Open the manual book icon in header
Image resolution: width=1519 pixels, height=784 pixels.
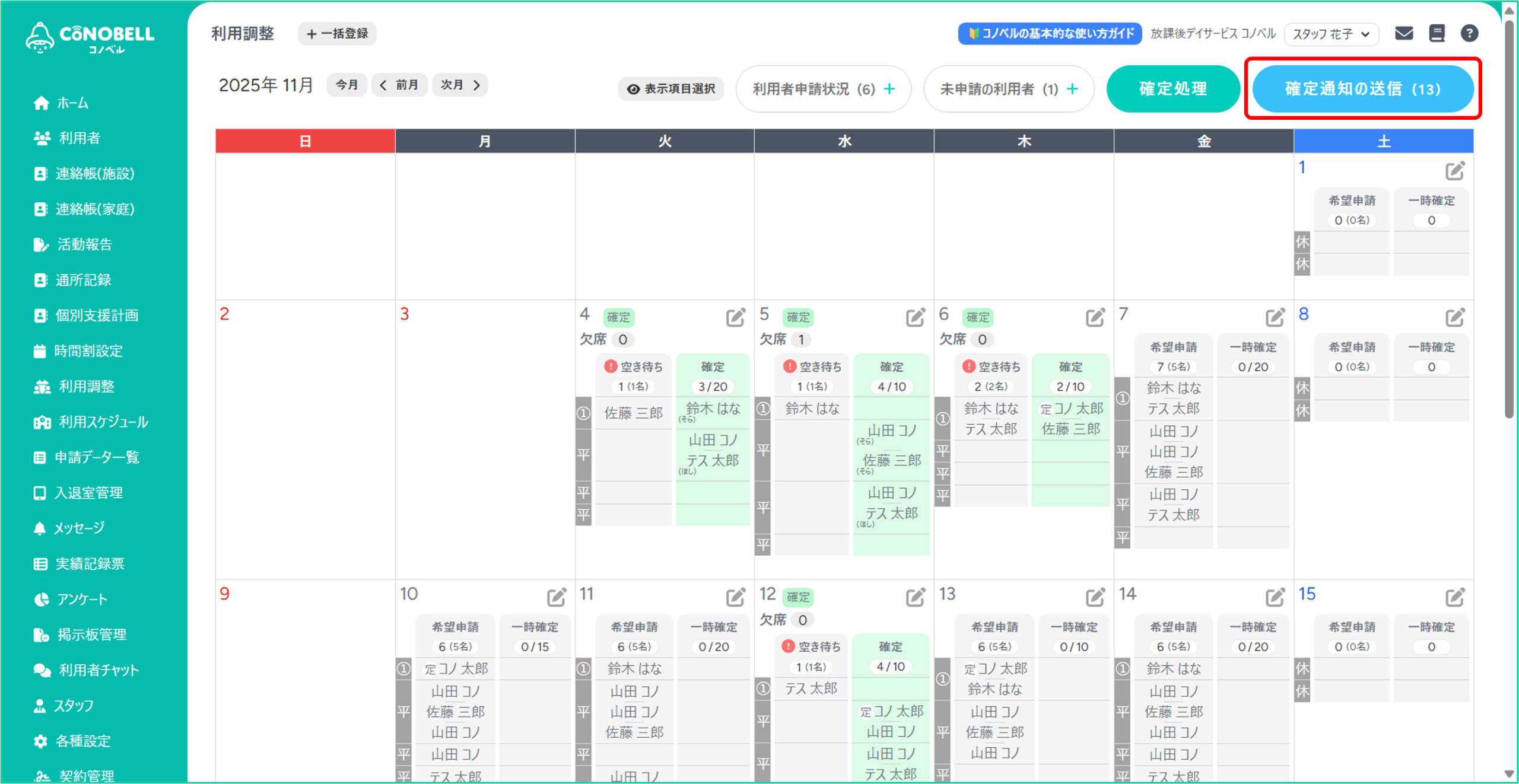tap(1437, 33)
